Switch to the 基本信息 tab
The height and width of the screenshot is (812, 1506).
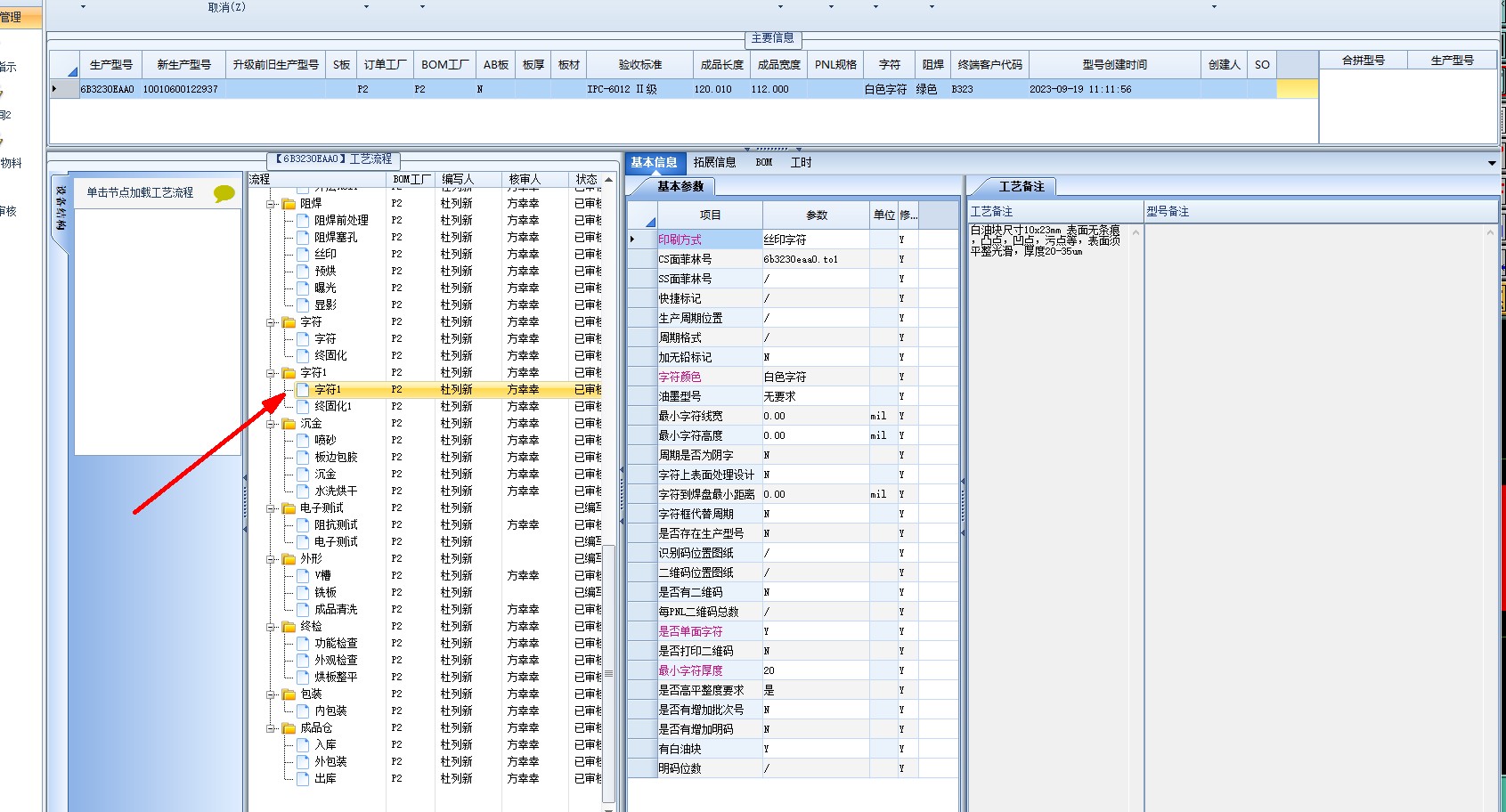[655, 162]
